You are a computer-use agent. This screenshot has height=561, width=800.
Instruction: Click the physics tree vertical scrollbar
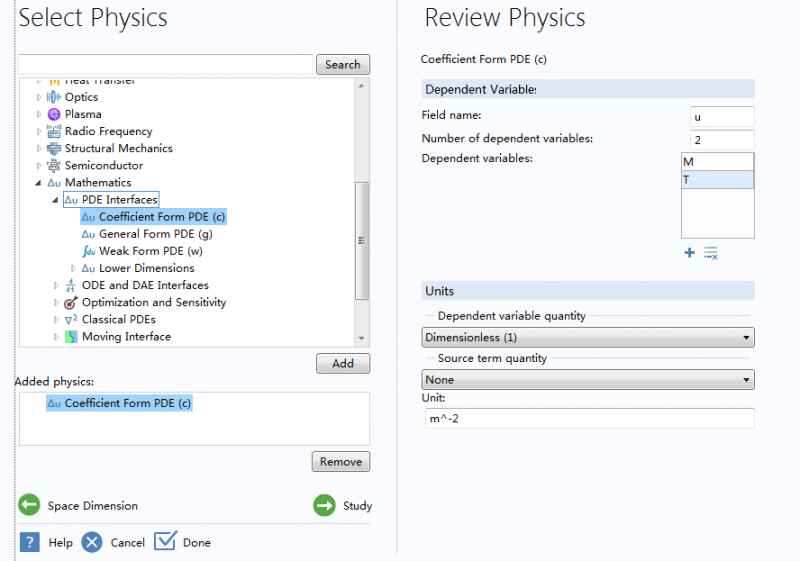(362, 240)
